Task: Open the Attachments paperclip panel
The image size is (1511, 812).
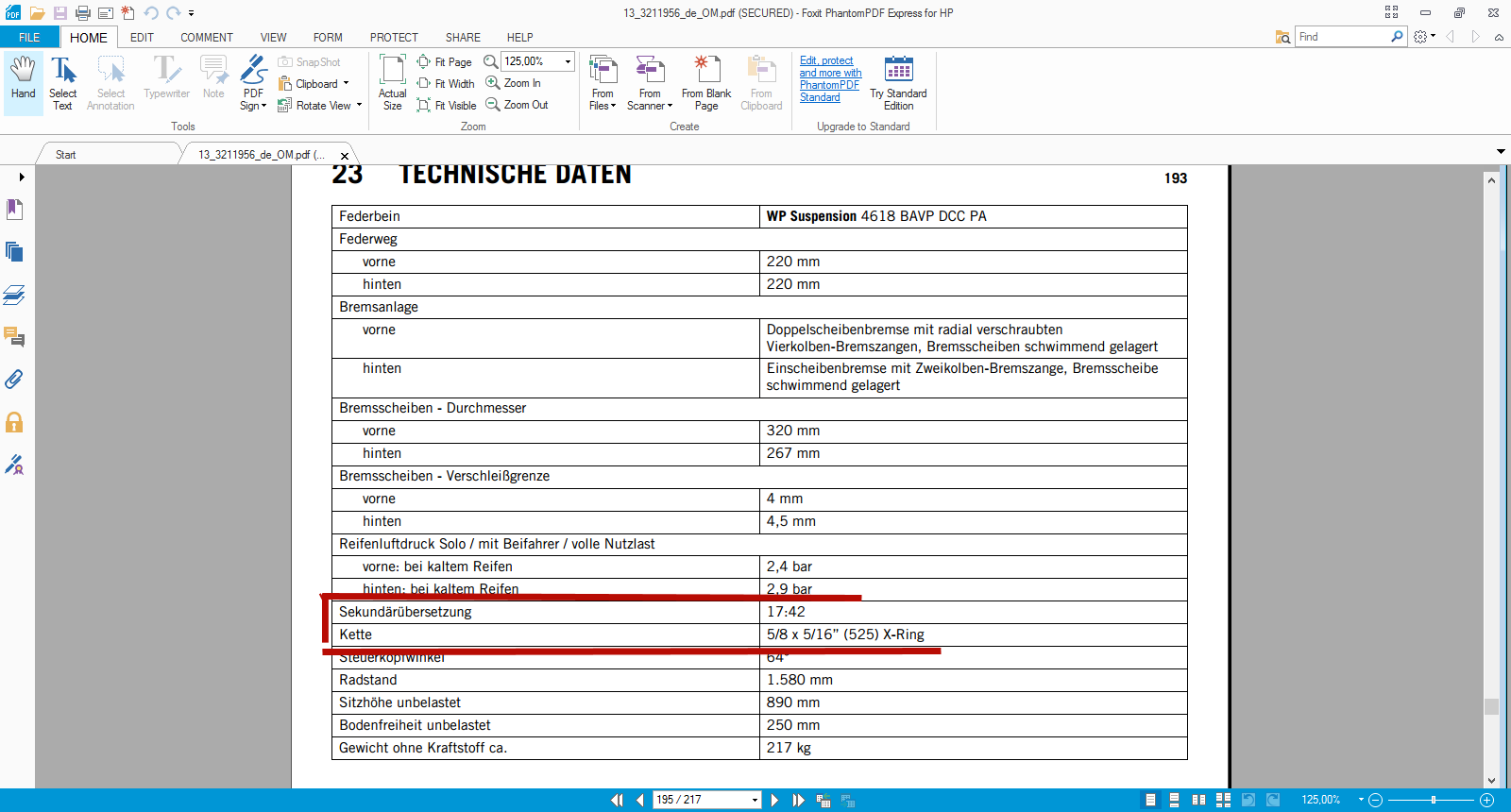Action: click(14, 380)
